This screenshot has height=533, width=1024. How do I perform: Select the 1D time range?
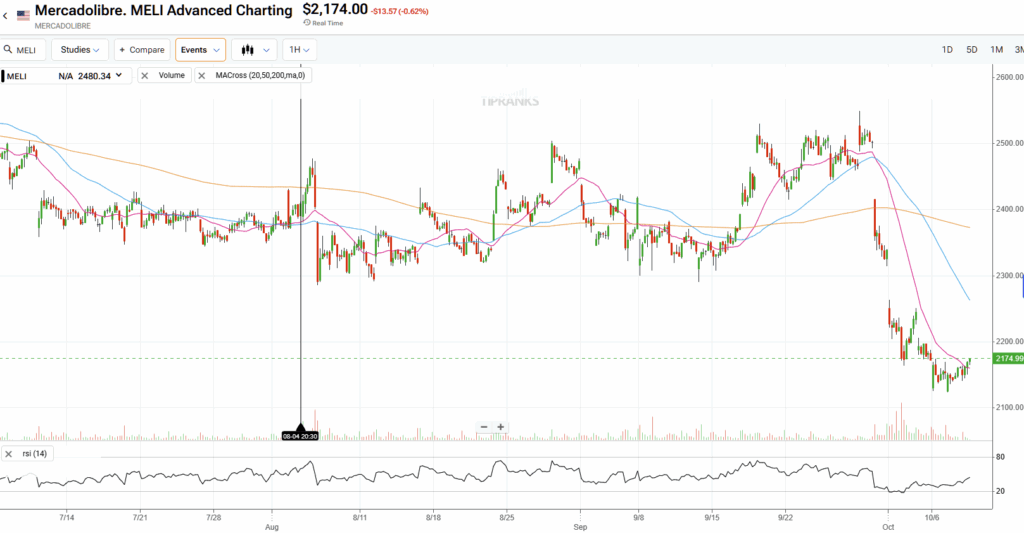pyautogui.click(x=947, y=50)
